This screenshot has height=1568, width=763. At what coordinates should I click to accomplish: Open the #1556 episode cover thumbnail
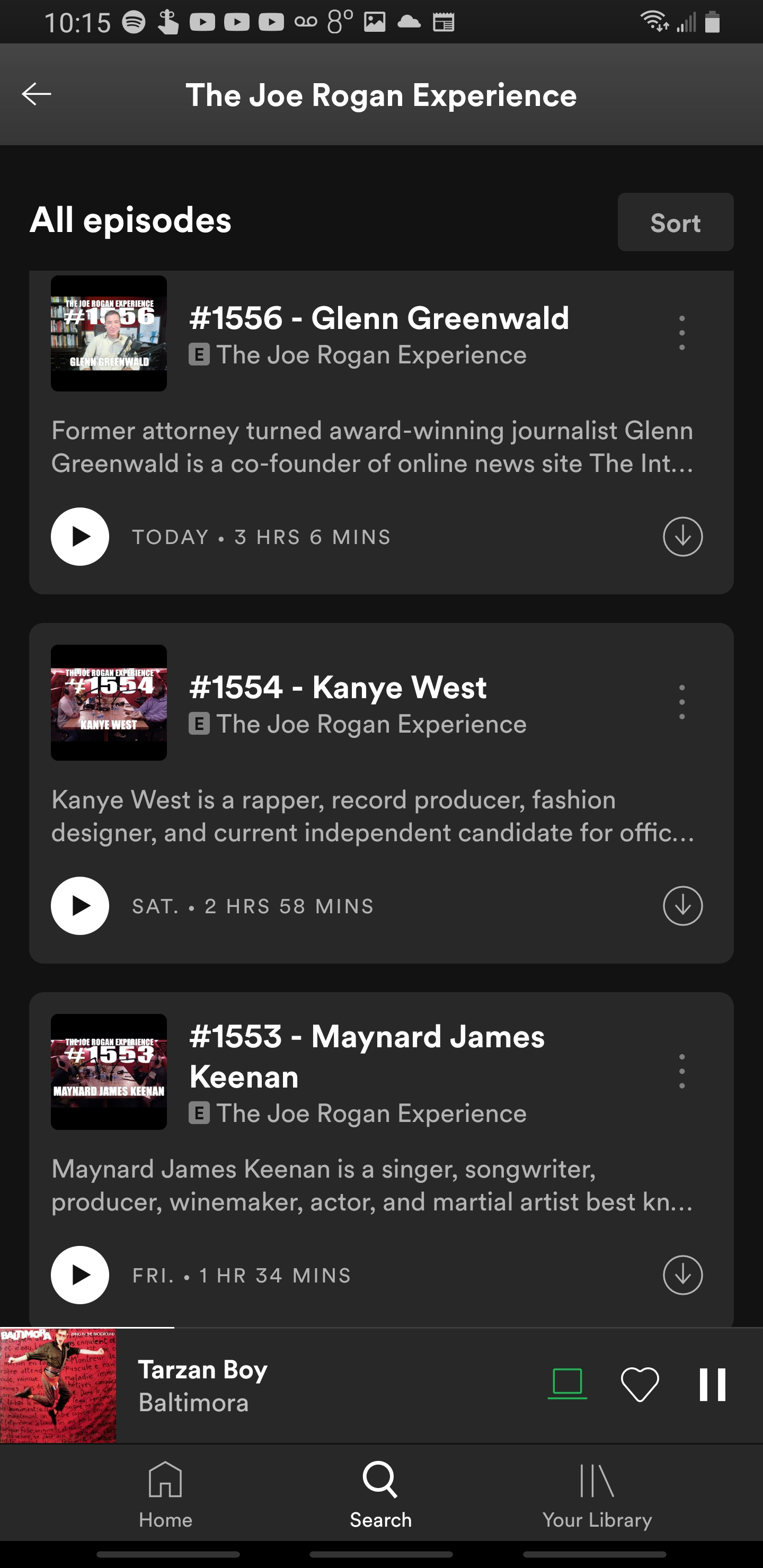pos(109,334)
